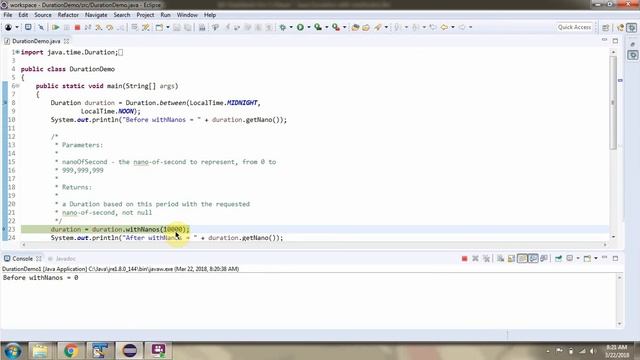Click the Resume debug button
The image size is (640, 360).
pyautogui.click(x=56, y=27)
